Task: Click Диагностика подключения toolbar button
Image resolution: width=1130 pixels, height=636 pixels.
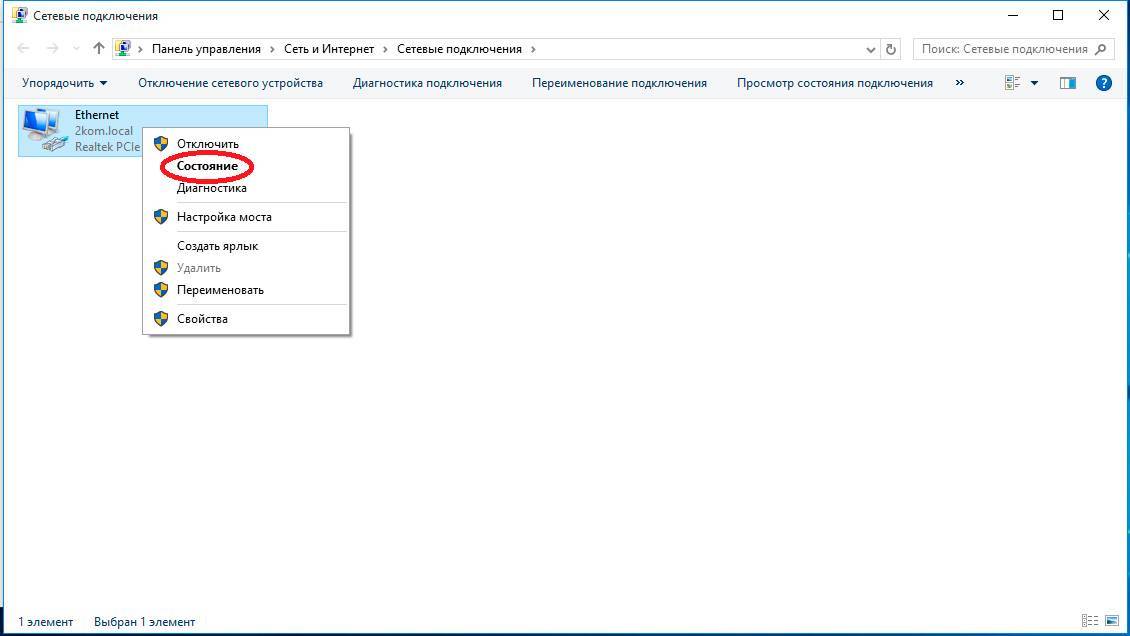Action: tap(427, 83)
